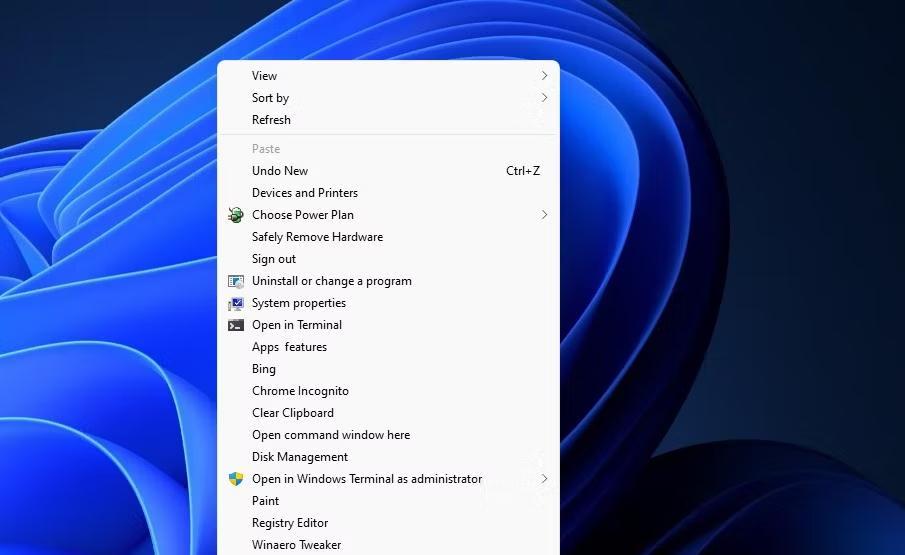
Task: Expand the Sort by submenu arrow
Action: (x=544, y=98)
